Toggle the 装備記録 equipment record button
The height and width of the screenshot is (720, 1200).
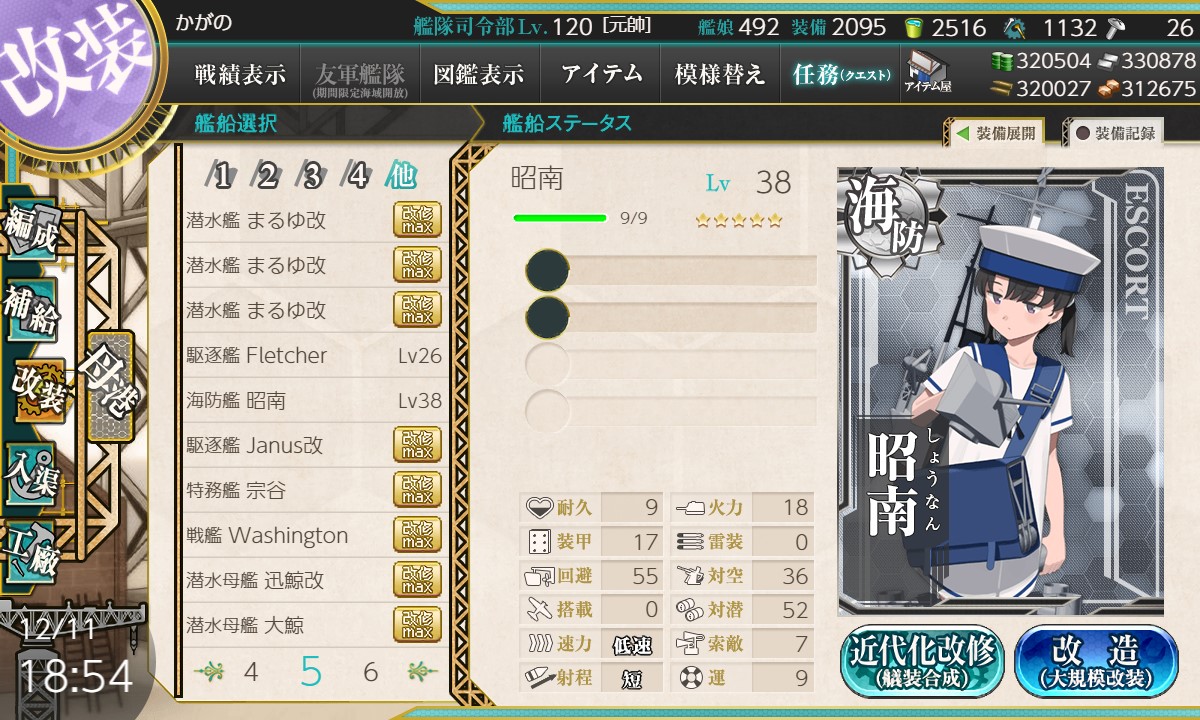pyautogui.click(x=1116, y=133)
